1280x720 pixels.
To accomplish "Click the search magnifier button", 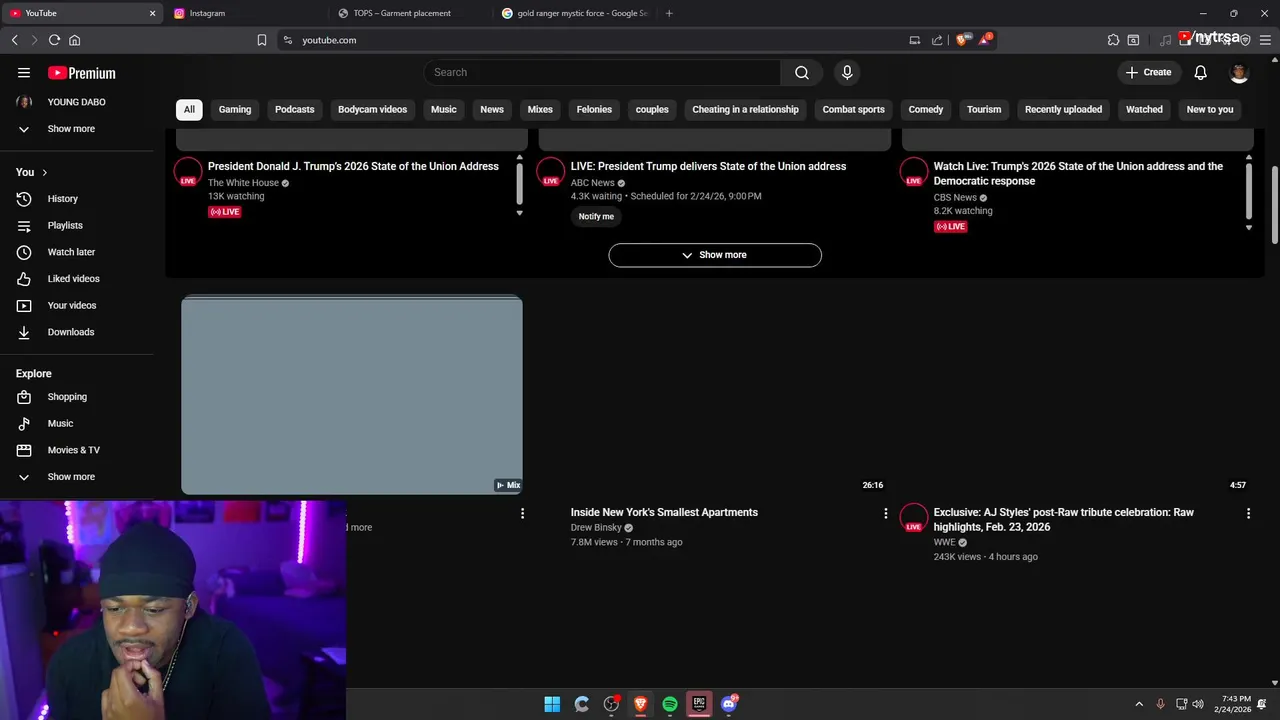I will [x=802, y=72].
